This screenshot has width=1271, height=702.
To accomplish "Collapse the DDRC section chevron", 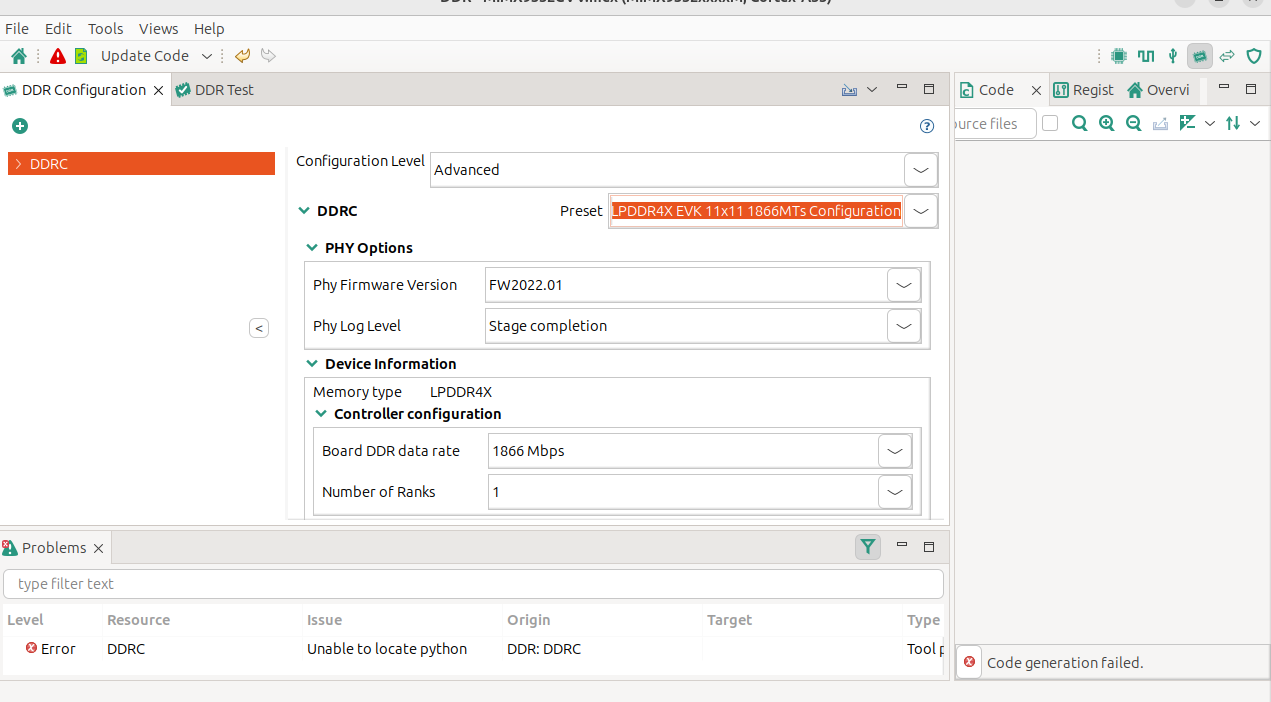I will coord(304,211).
